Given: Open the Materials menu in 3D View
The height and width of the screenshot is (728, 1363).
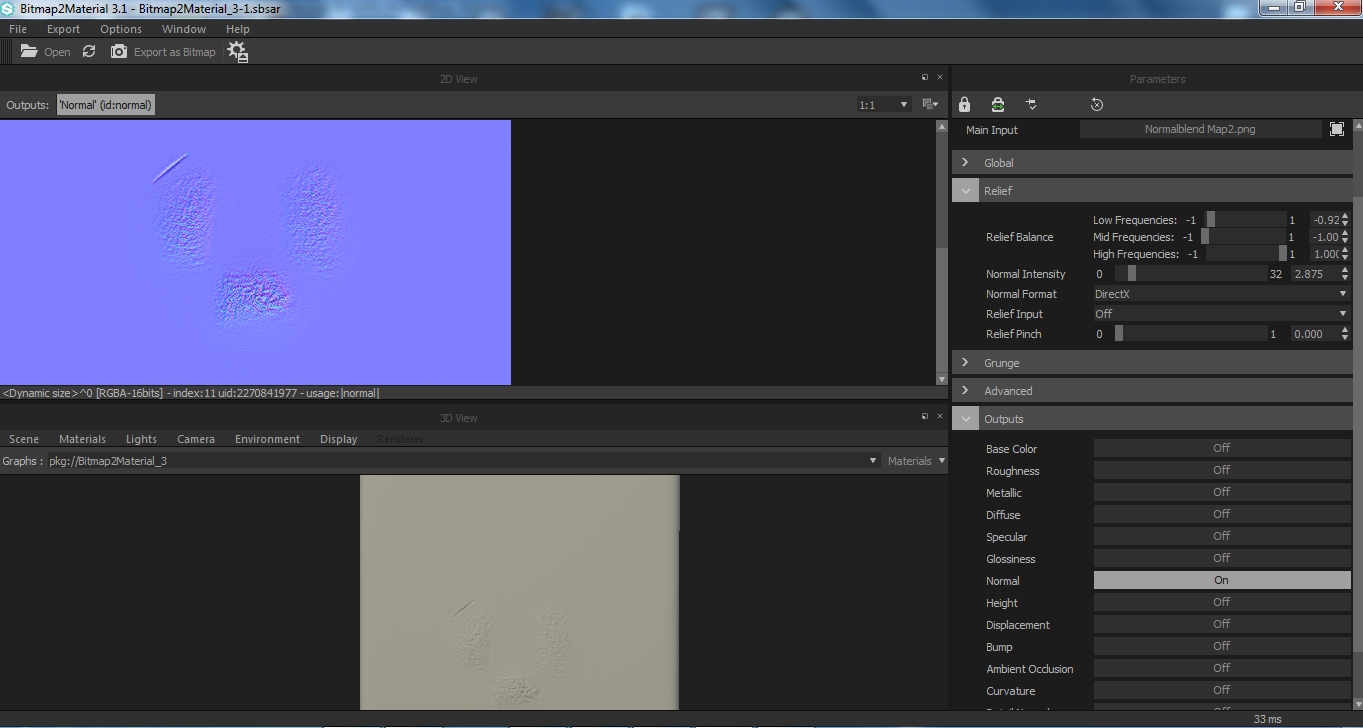Looking at the screenshot, I should point(82,439).
